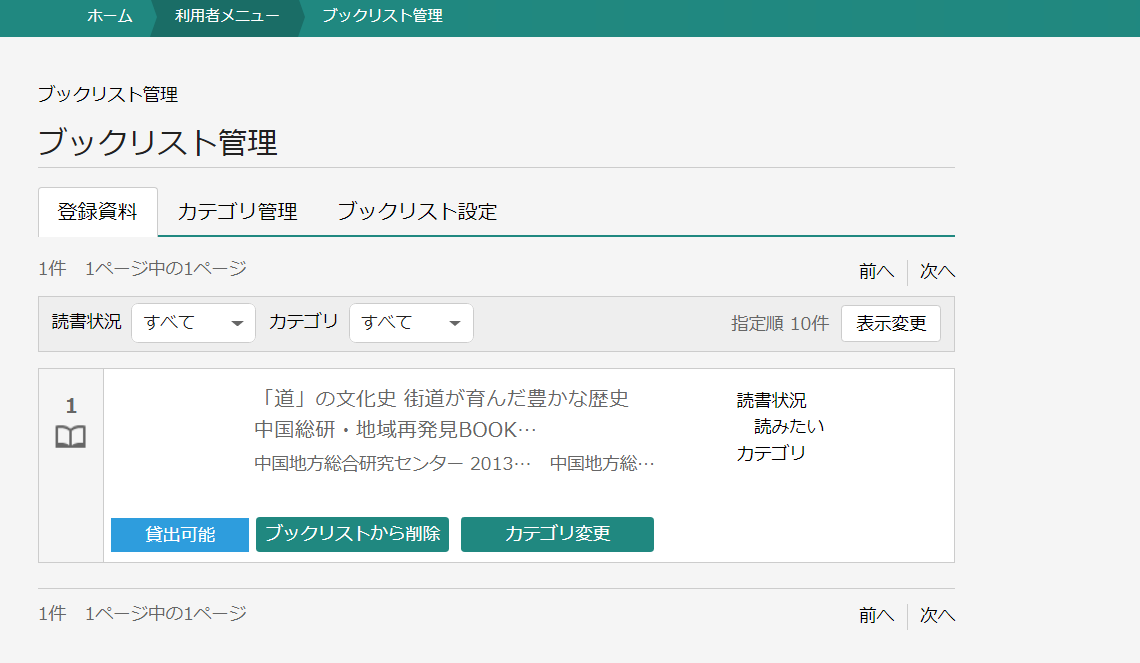Open the book title 「道」の文化史 link
The height and width of the screenshot is (663, 1140).
click(441, 398)
